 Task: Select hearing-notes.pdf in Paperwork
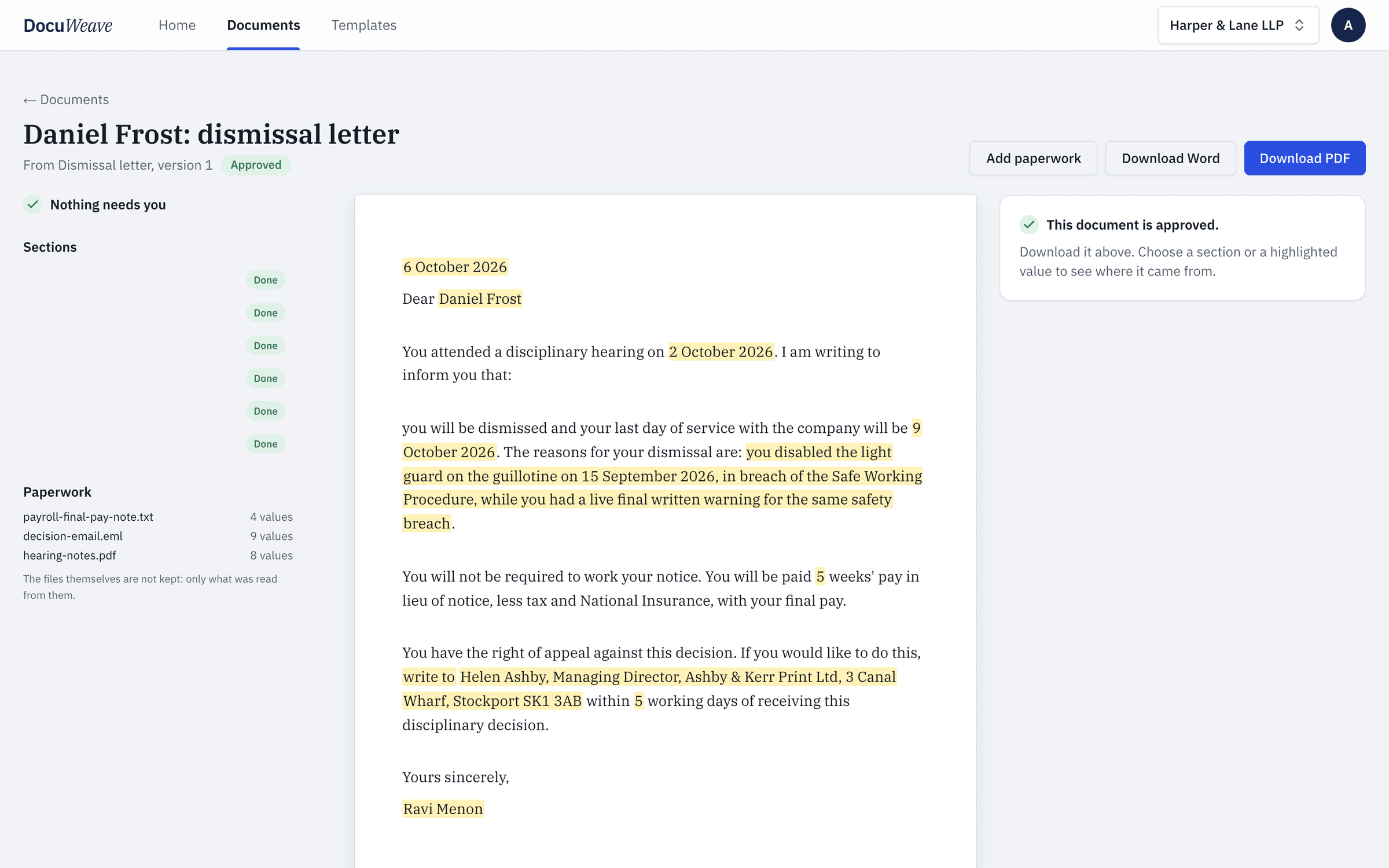coord(69,555)
